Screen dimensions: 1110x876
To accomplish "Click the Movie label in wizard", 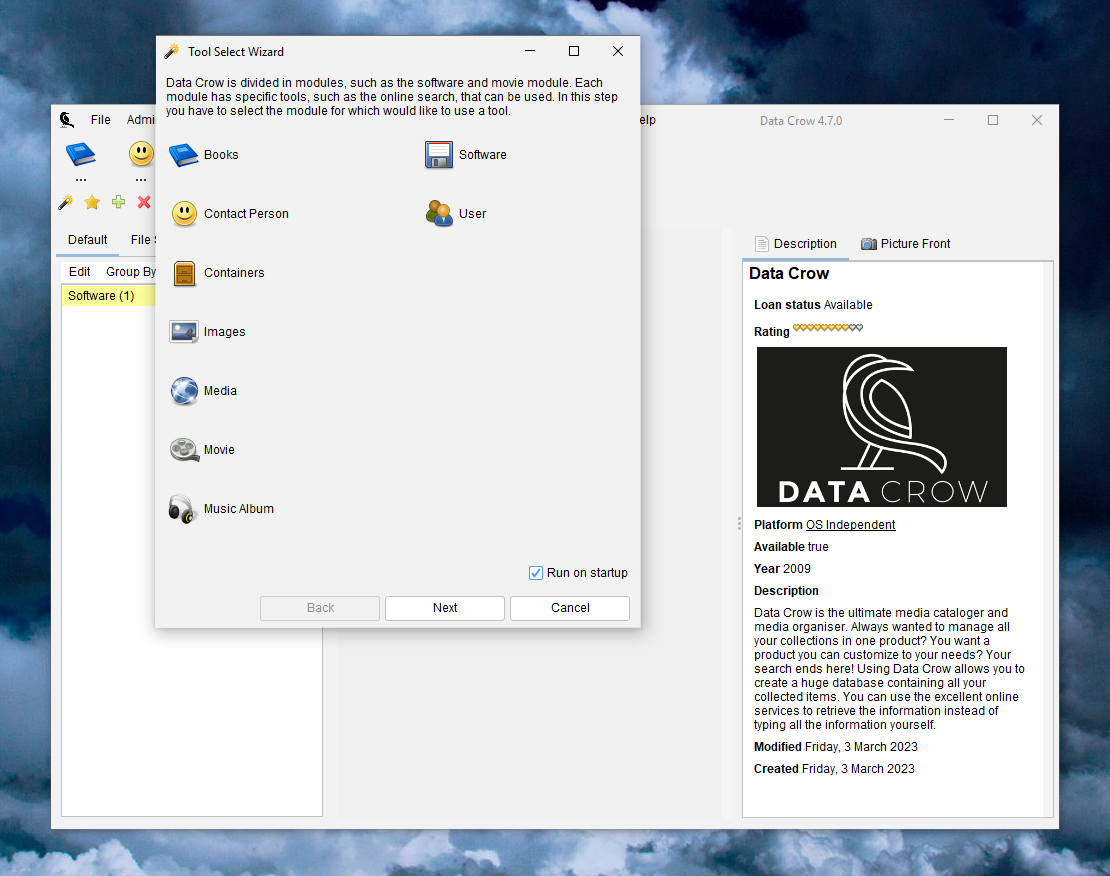I will coord(219,450).
